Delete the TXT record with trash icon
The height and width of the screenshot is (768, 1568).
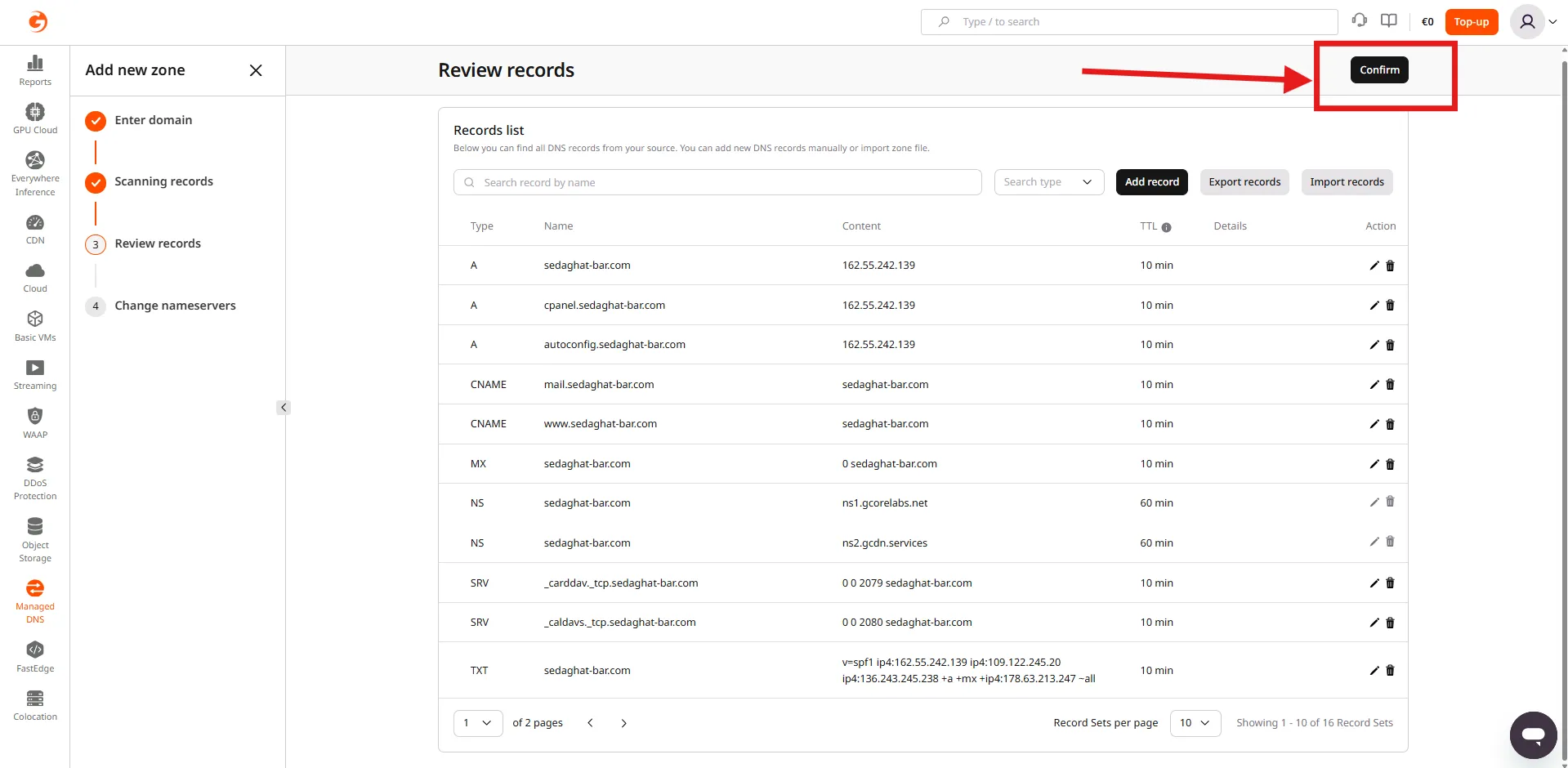(1390, 671)
